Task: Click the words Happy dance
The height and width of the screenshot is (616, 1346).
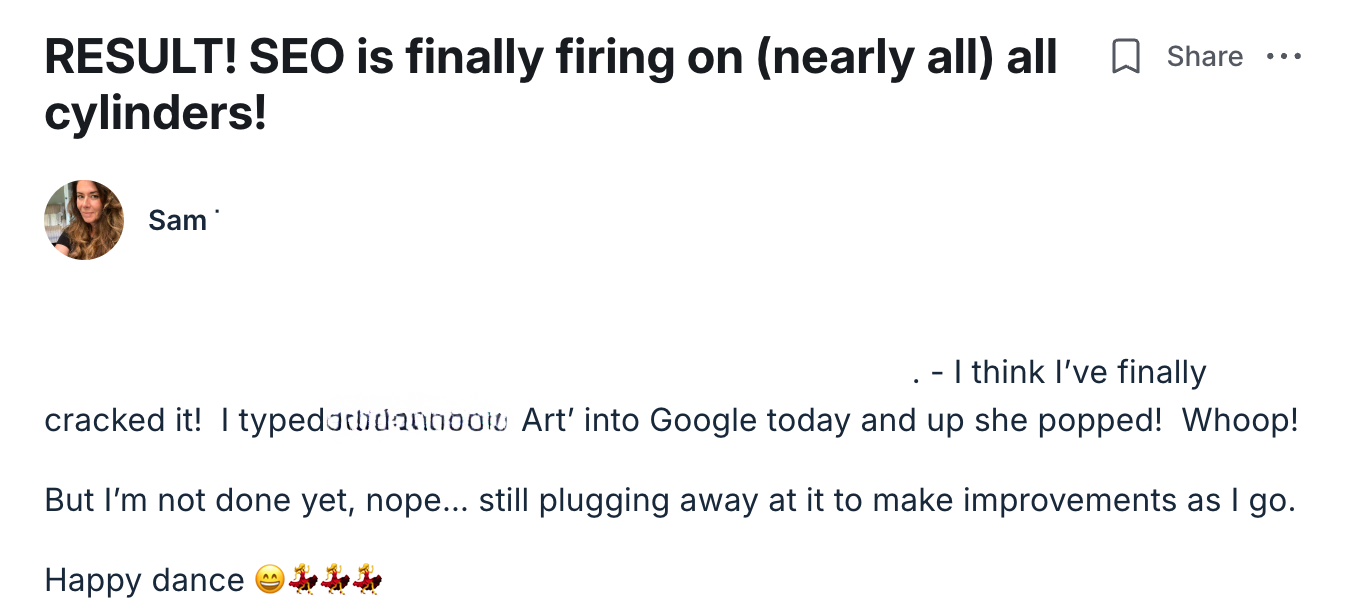Action: (144, 580)
